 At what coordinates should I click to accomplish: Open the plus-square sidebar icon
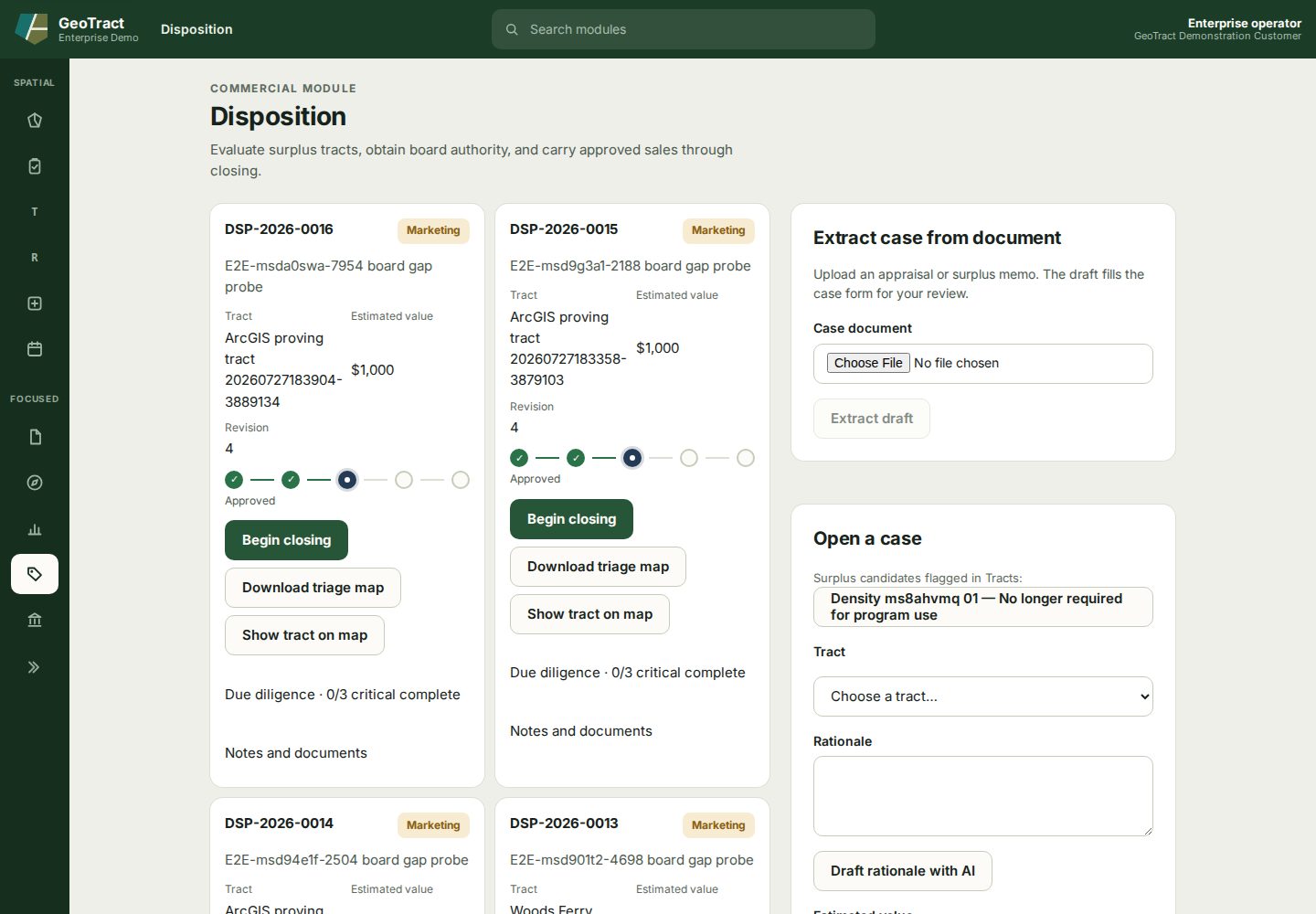[35, 303]
